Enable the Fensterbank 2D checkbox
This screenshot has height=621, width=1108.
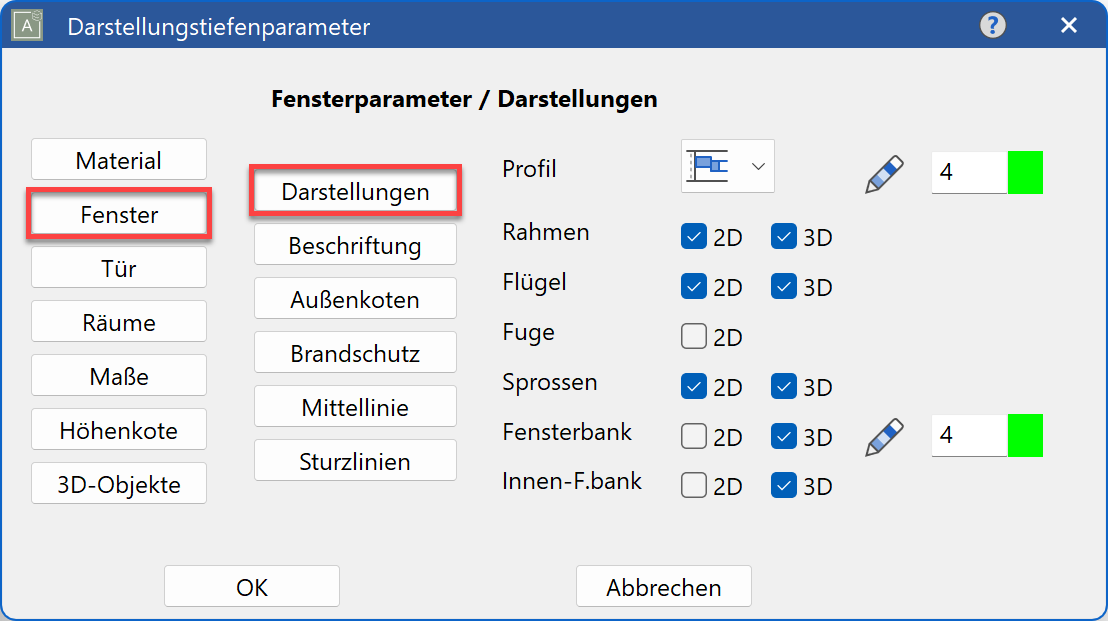tap(693, 436)
